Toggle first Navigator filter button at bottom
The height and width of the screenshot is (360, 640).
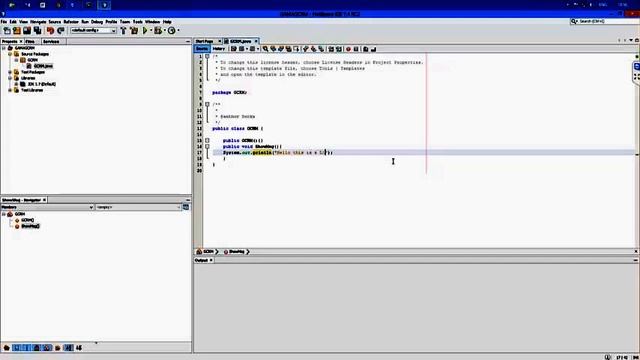(x=7, y=348)
